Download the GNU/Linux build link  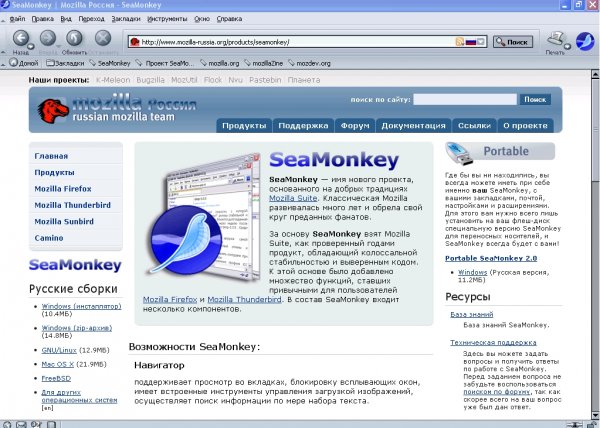(x=59, y=350)
